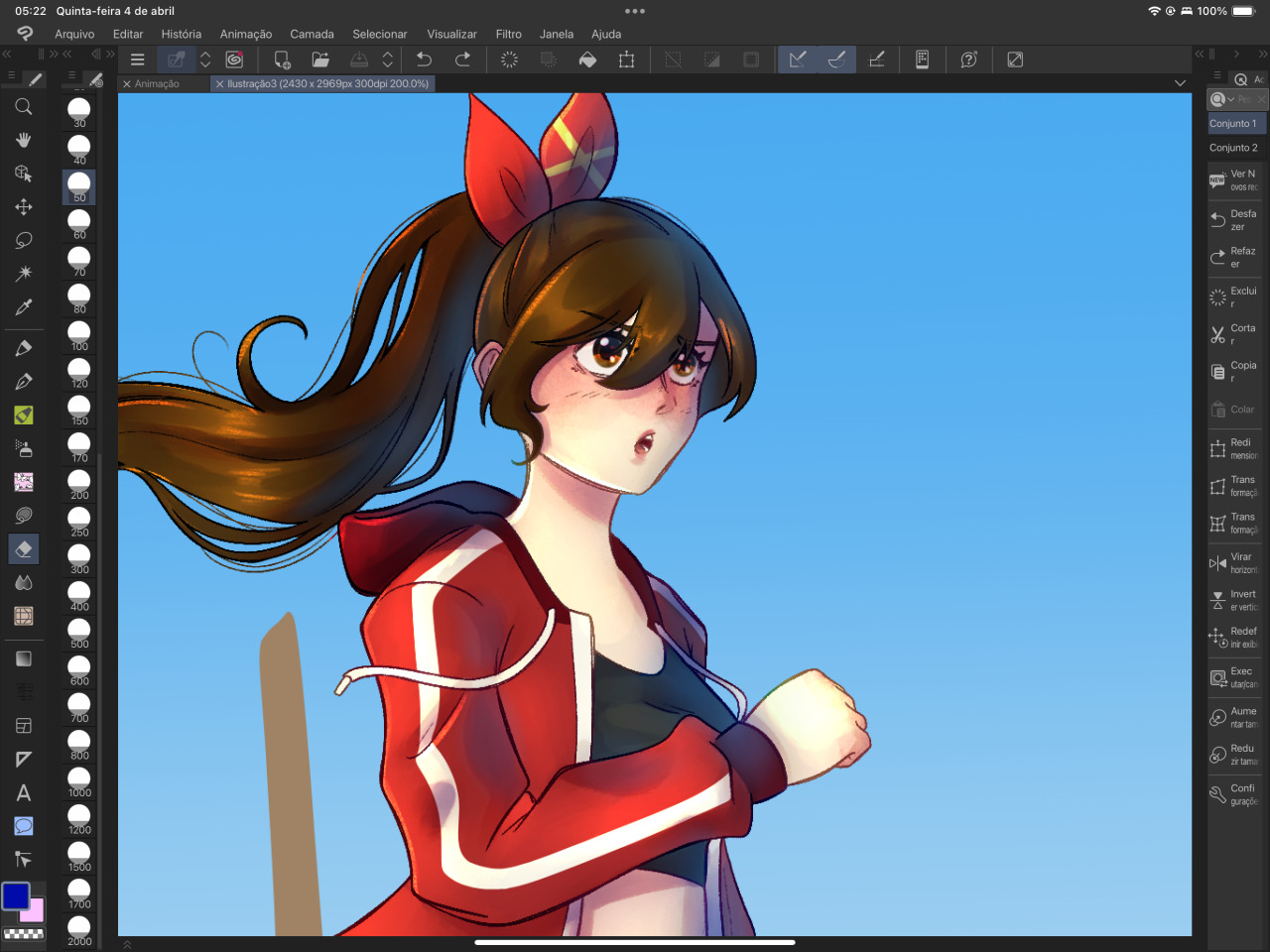Viewport: 1270px width, 952px height.
Task: Switch to the Animação canvas tab
Action: tap(157, 84)
